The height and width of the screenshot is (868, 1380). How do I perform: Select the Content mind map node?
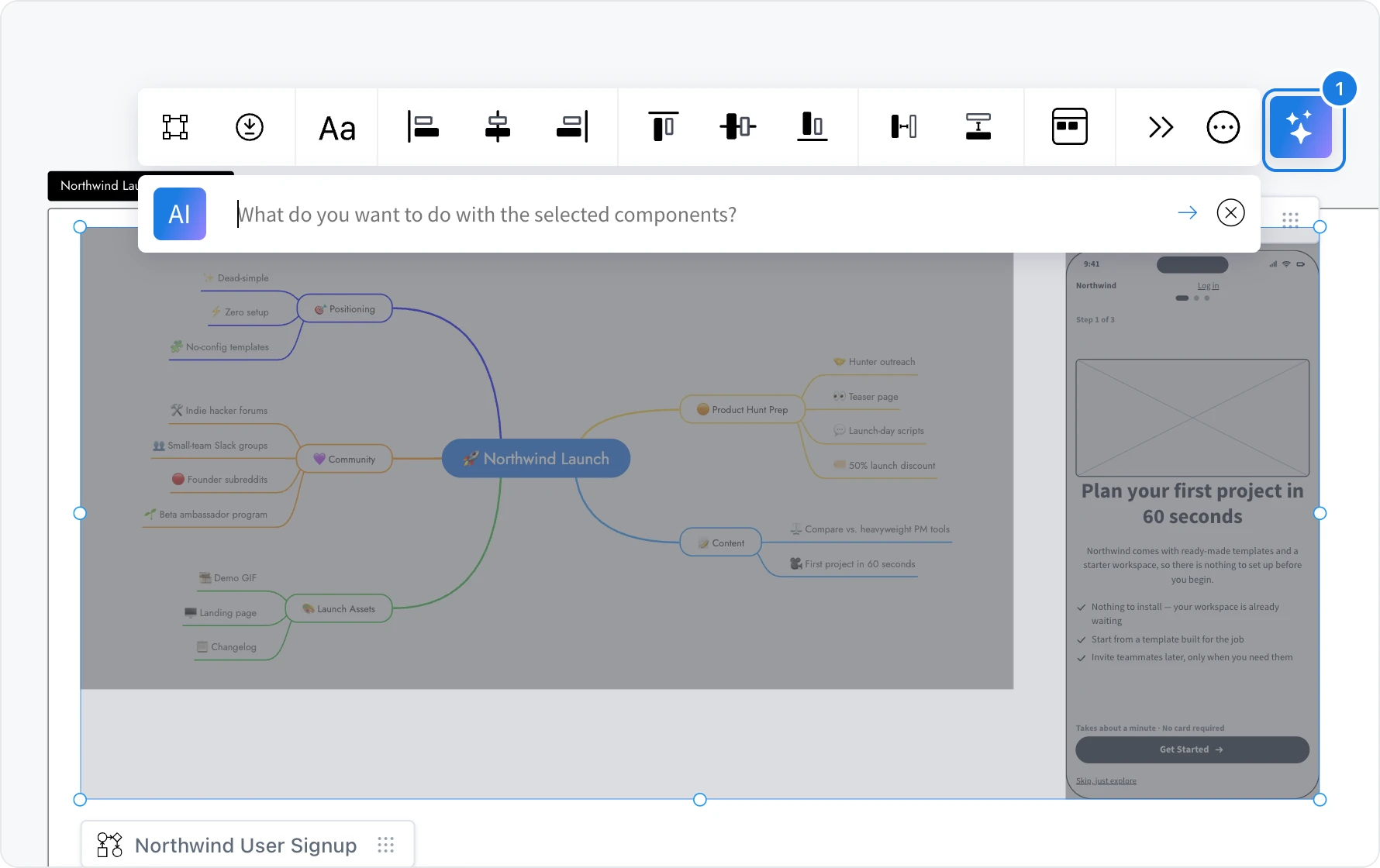(720, 542)
